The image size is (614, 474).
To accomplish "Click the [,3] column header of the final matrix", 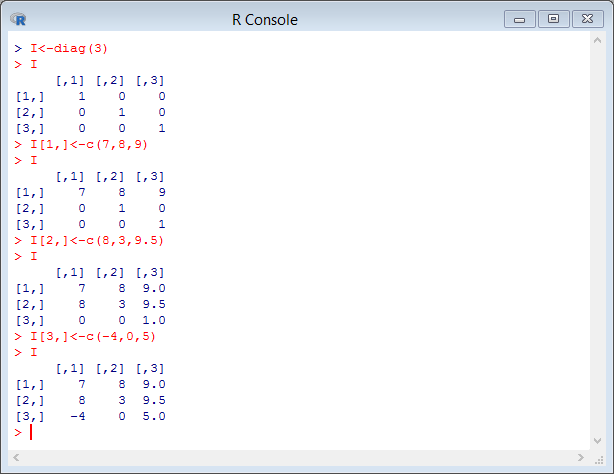I will click(150, 368).
